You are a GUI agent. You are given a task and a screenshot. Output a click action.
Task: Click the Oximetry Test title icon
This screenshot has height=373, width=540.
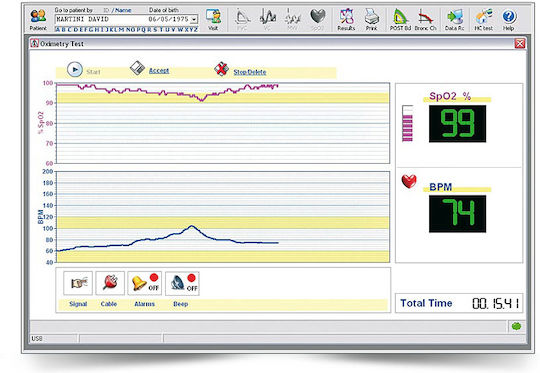34,43
